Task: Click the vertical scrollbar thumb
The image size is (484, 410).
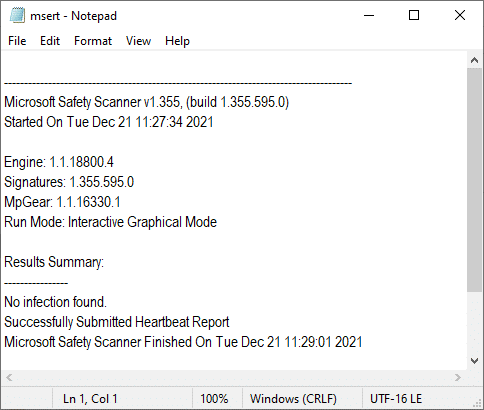Action: tap(475, 180)
